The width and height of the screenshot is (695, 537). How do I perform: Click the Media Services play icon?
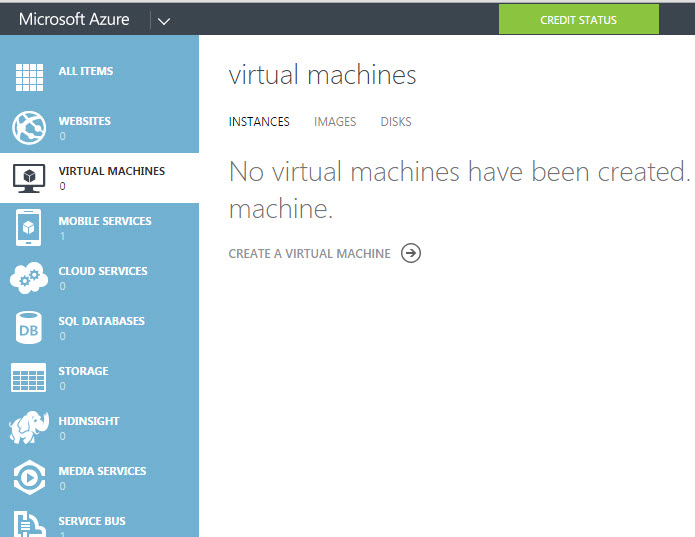pos(29,478)
